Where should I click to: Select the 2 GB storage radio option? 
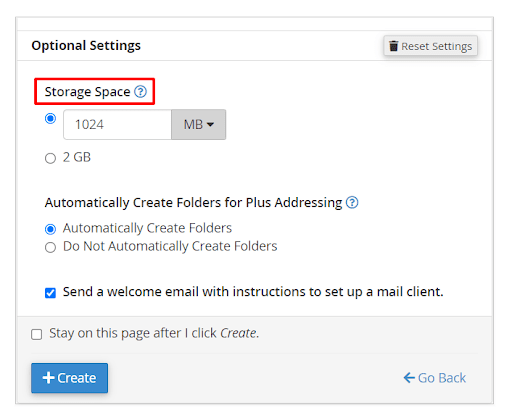click(50, 158)
